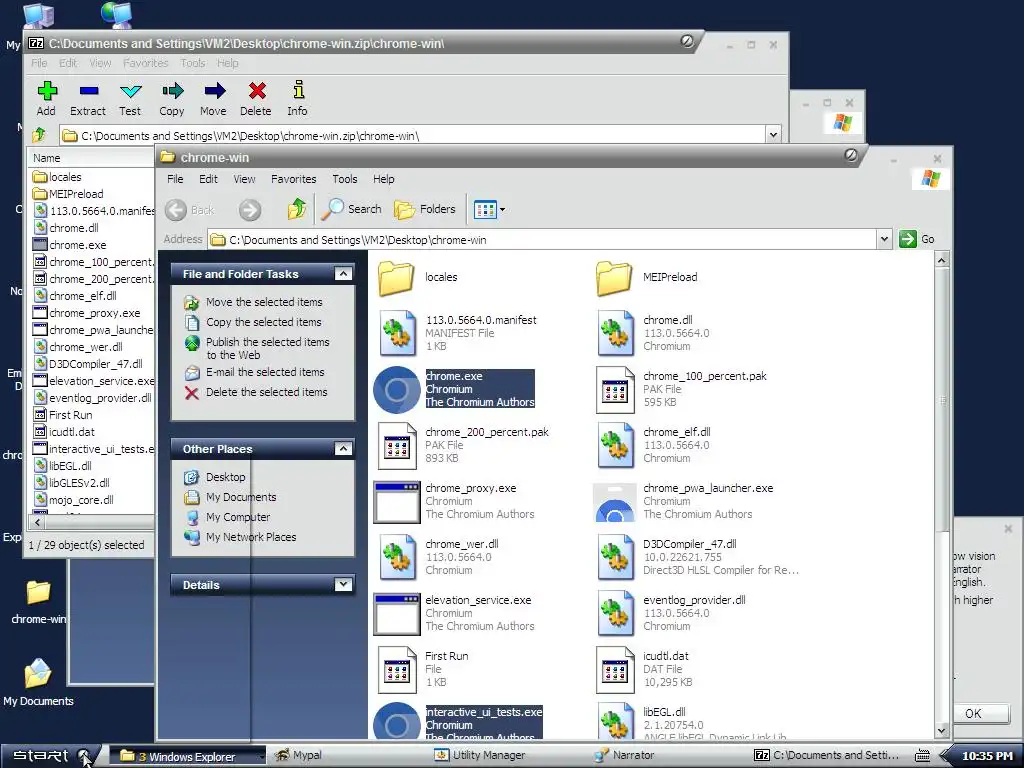Click E-mail the selected items link
Viewport: 1024px width, 768px height.
click(x=265, y=372)
